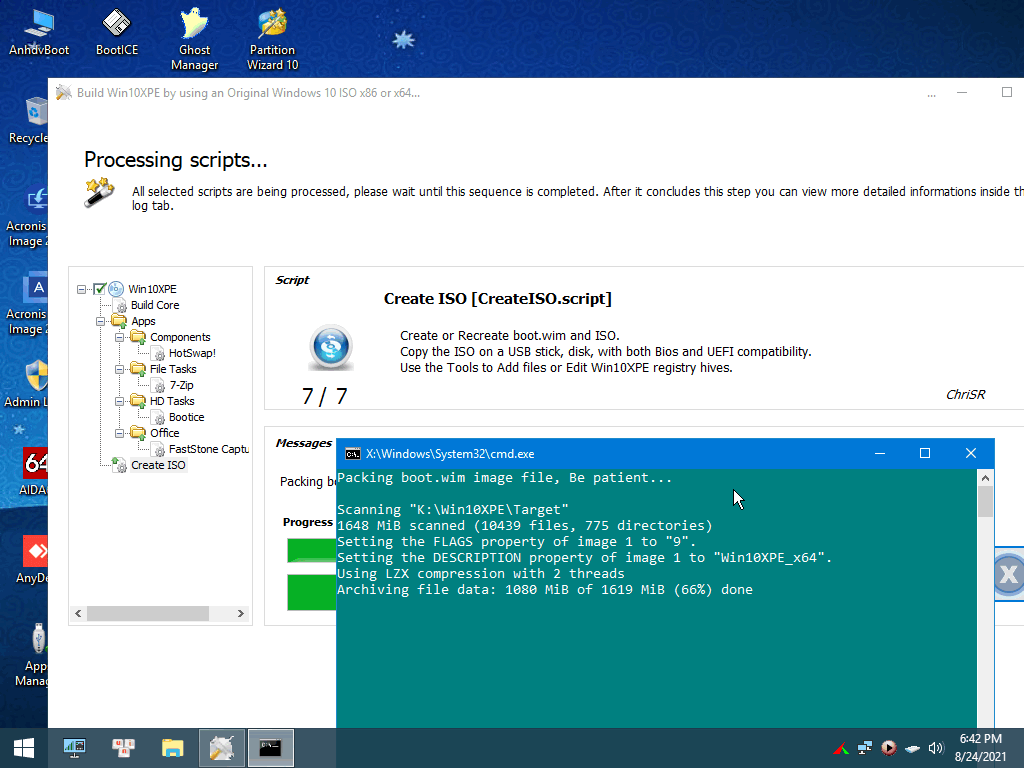Click the Create ISO script disc icon
This screenshot has height=768, width=1024.
(x=331, y=347)
